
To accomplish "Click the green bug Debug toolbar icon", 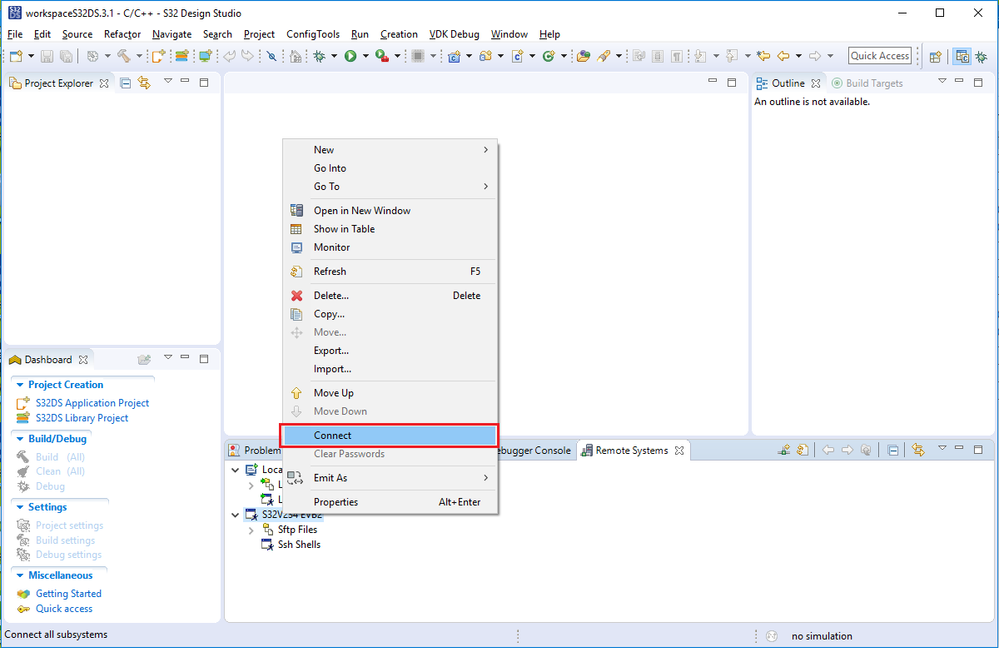I will (x=319, y=56).
